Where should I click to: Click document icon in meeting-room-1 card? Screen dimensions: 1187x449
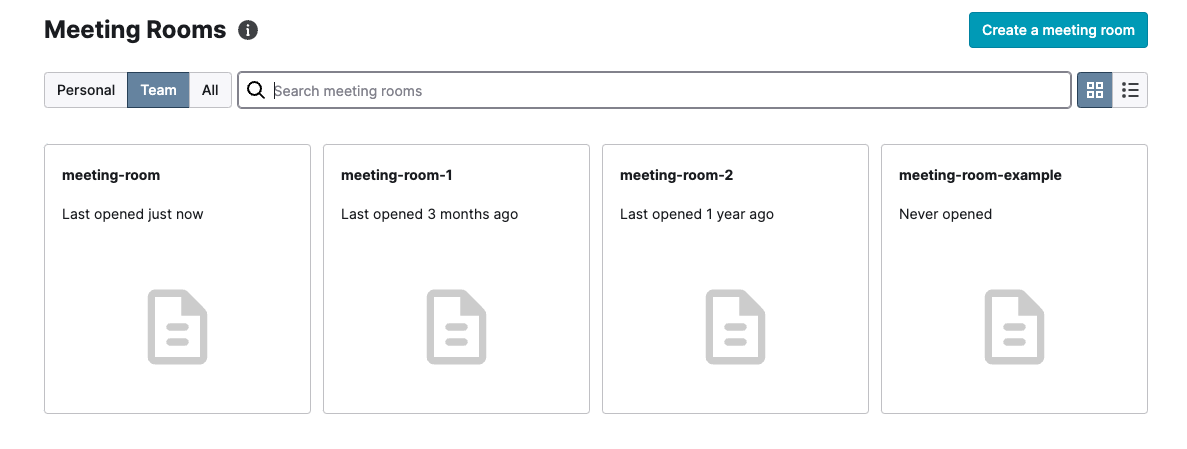click(x=456, y=327)
